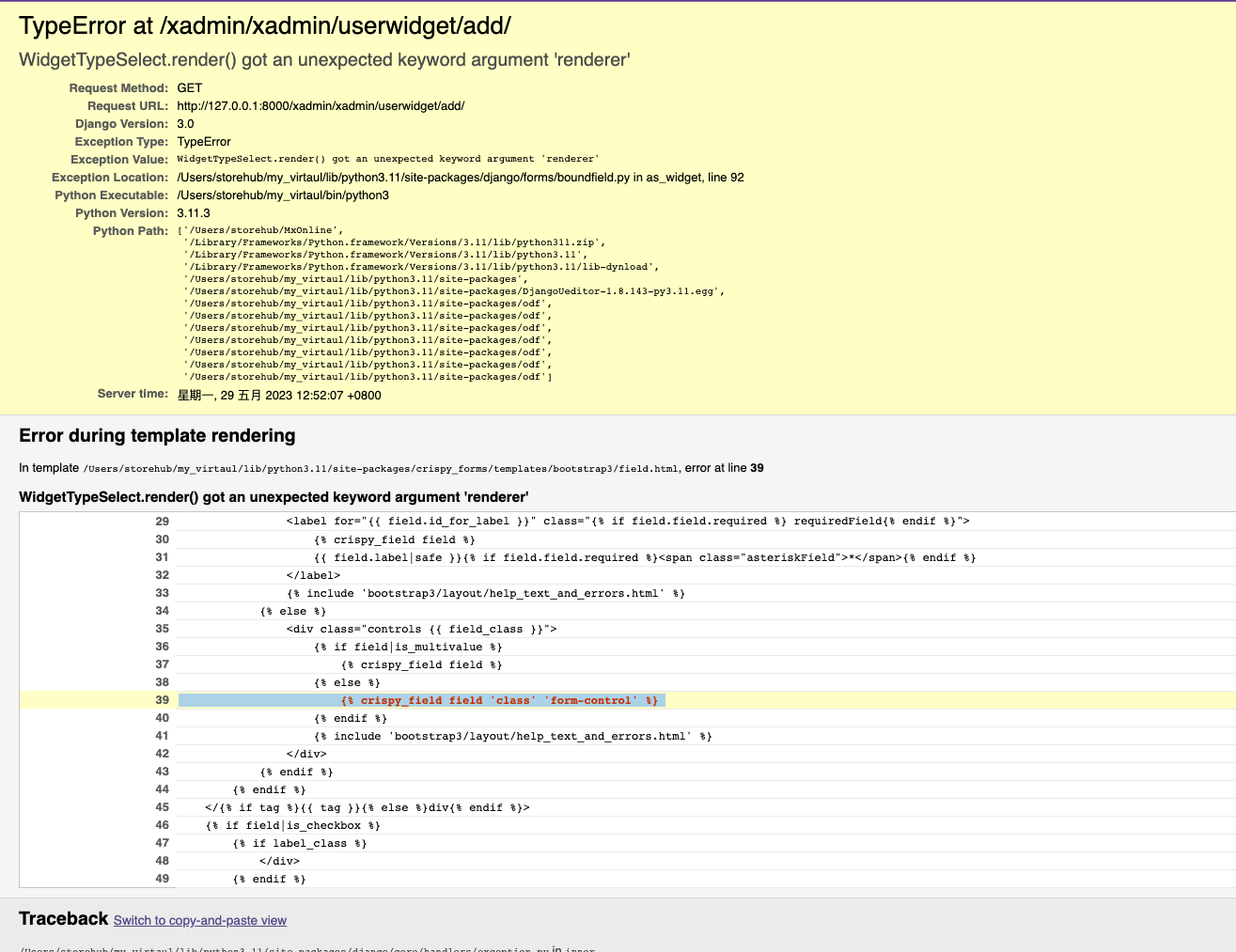Click template line 34 '{% else %}'
This screenshot has width=1236, height=952.
point(293,611)
